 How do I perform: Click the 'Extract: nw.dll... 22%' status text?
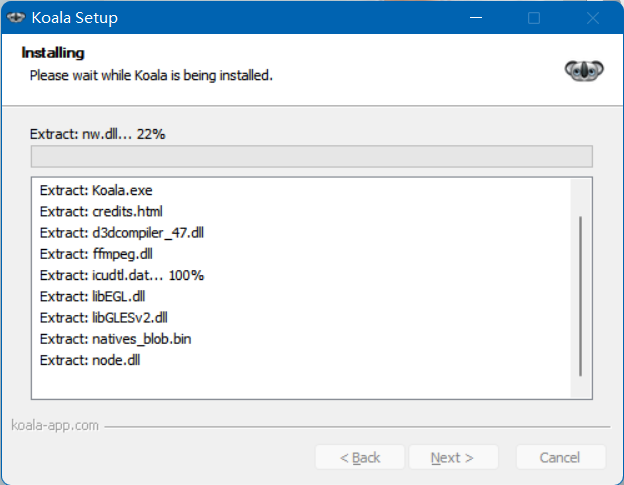pos(98,134)
